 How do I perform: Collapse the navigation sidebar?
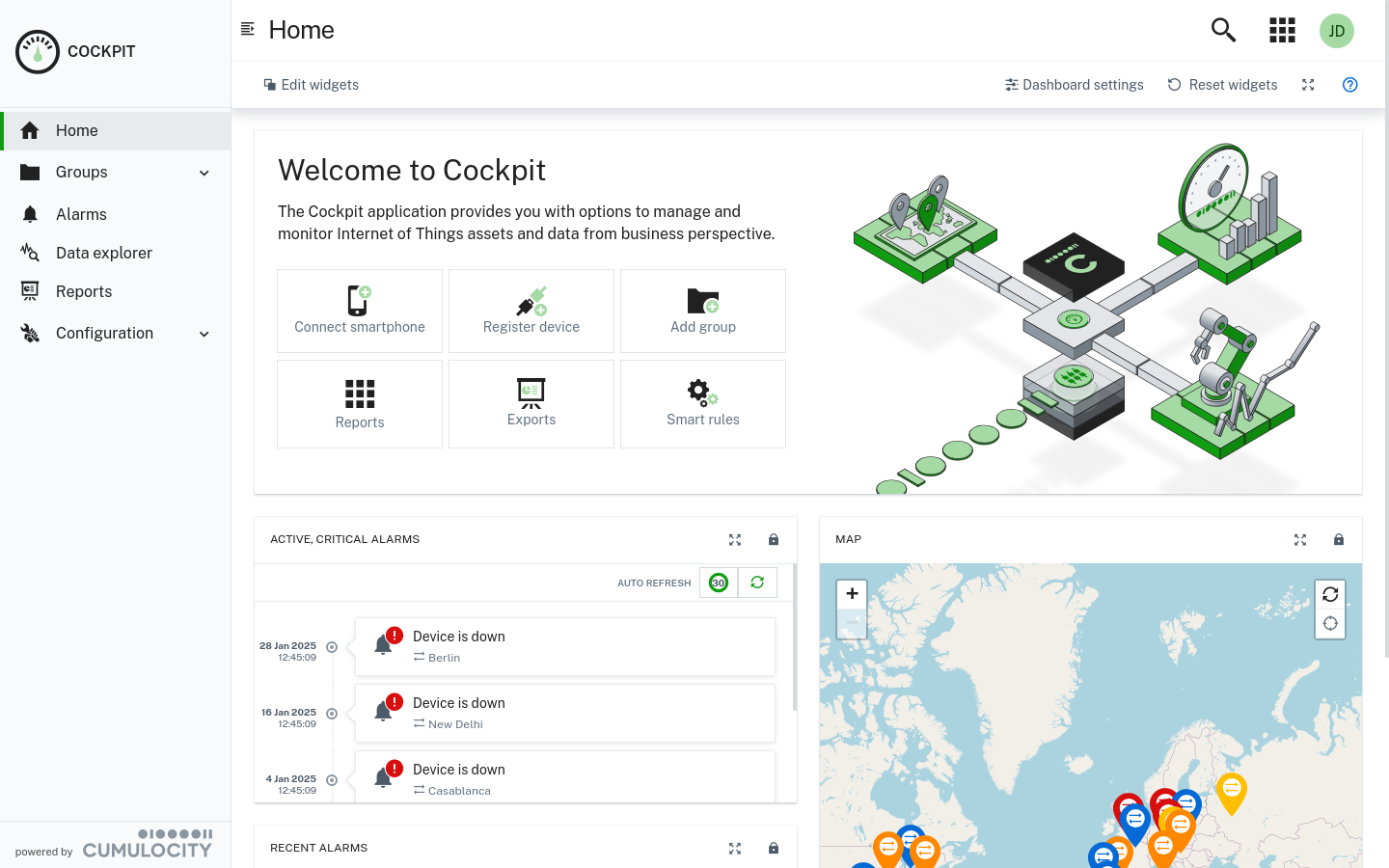(x=249, y=29)
